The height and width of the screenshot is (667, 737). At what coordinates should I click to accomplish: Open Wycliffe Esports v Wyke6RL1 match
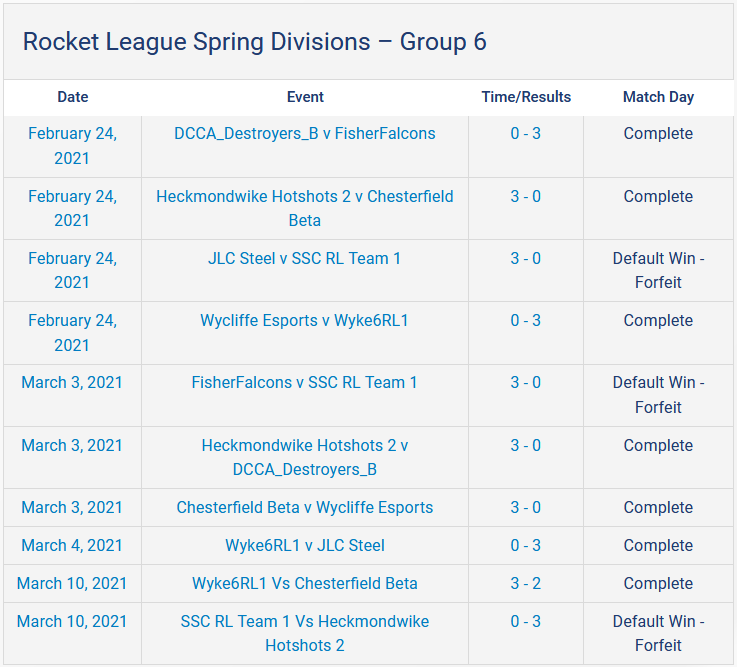point(304,321)
